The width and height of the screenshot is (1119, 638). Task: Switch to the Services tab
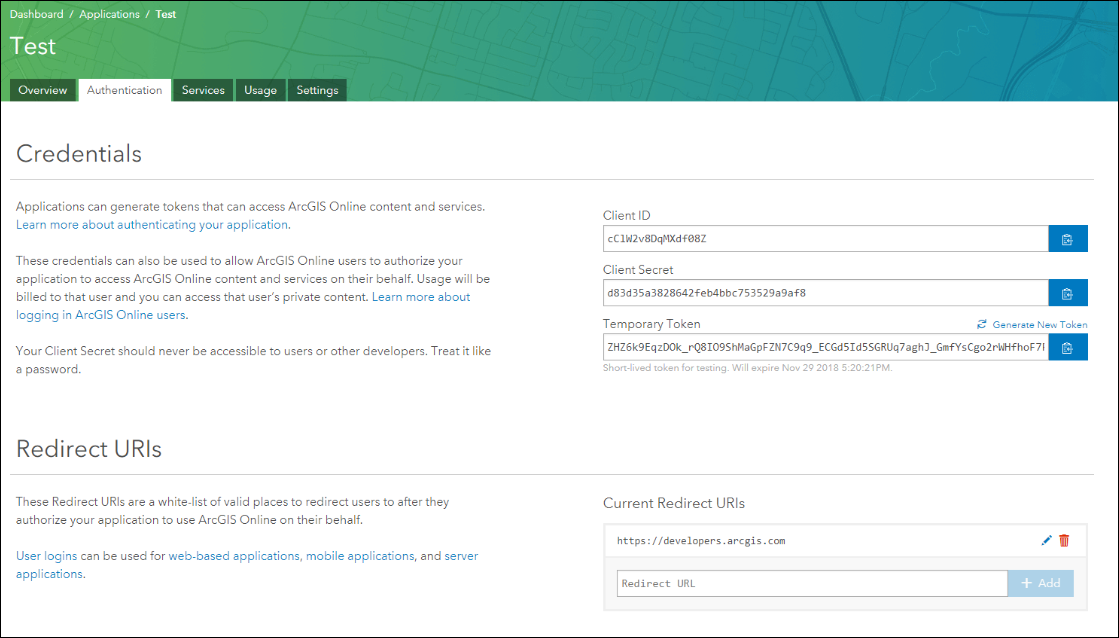click(x=203, y=90)
